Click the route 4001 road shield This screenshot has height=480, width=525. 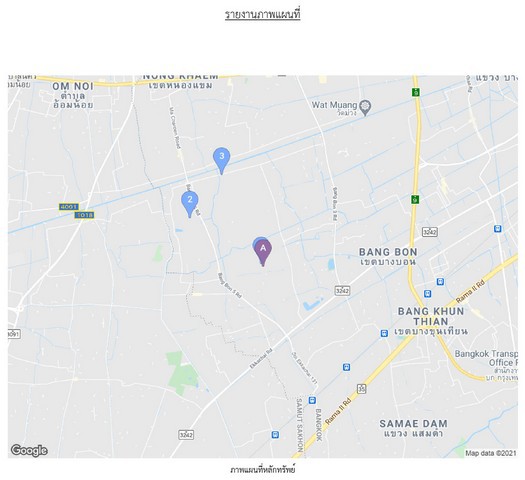point(69,207)
